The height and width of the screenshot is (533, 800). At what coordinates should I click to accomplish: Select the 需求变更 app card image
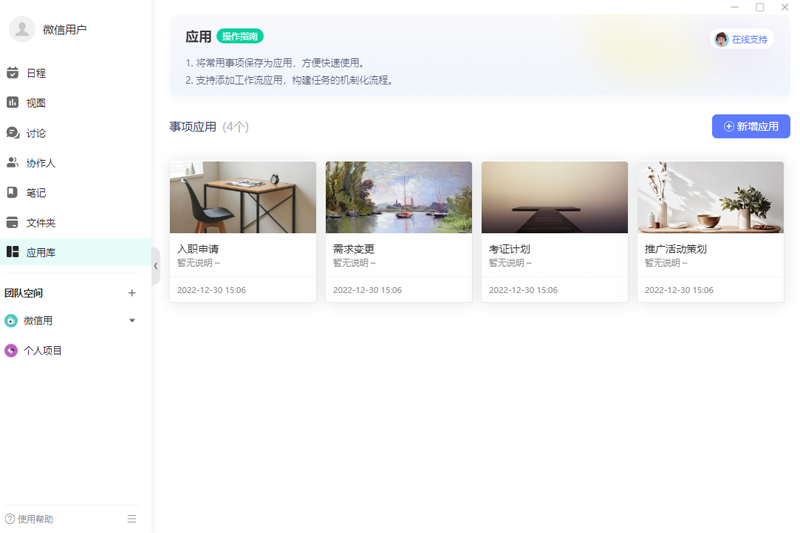pos(398,197)
